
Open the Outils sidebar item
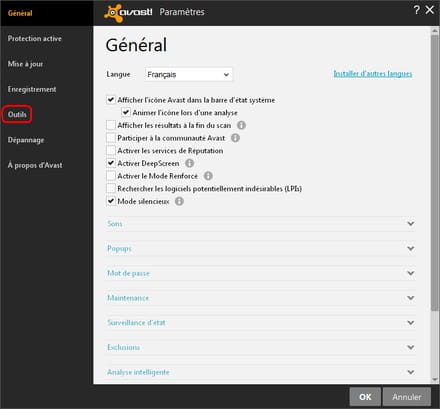pyautogui.click(x=17, y=115)
